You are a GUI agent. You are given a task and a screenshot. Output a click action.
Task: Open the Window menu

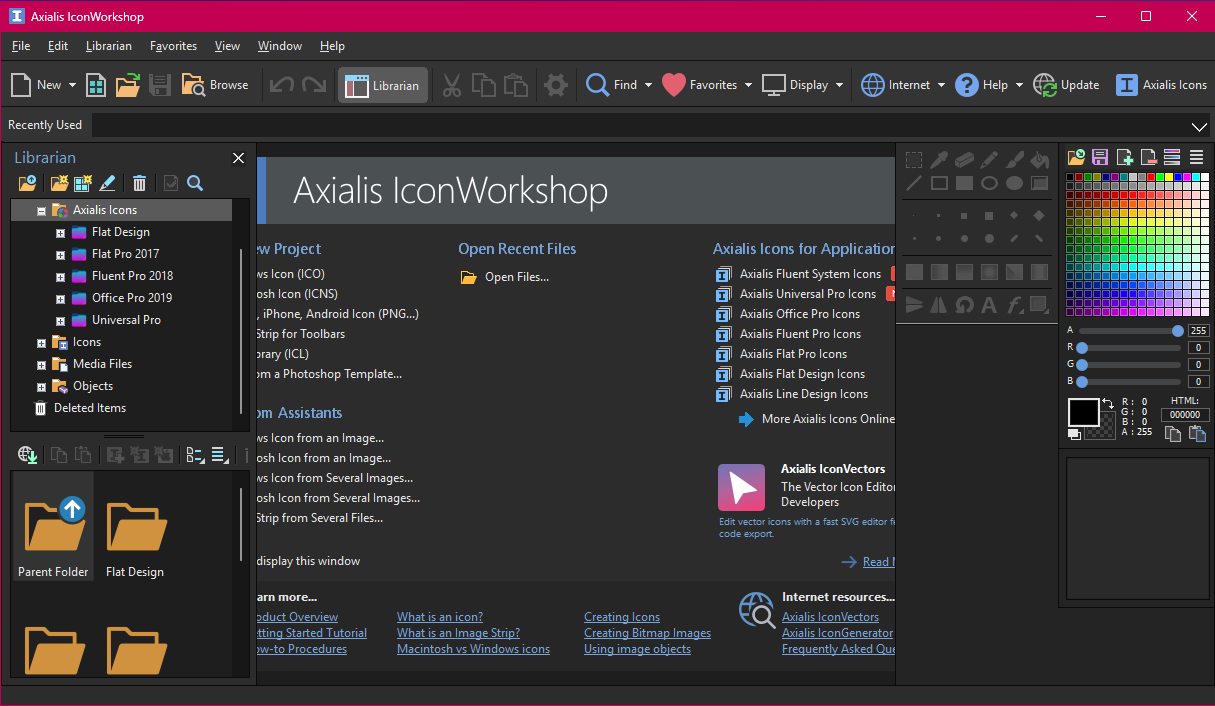(279, 46)
